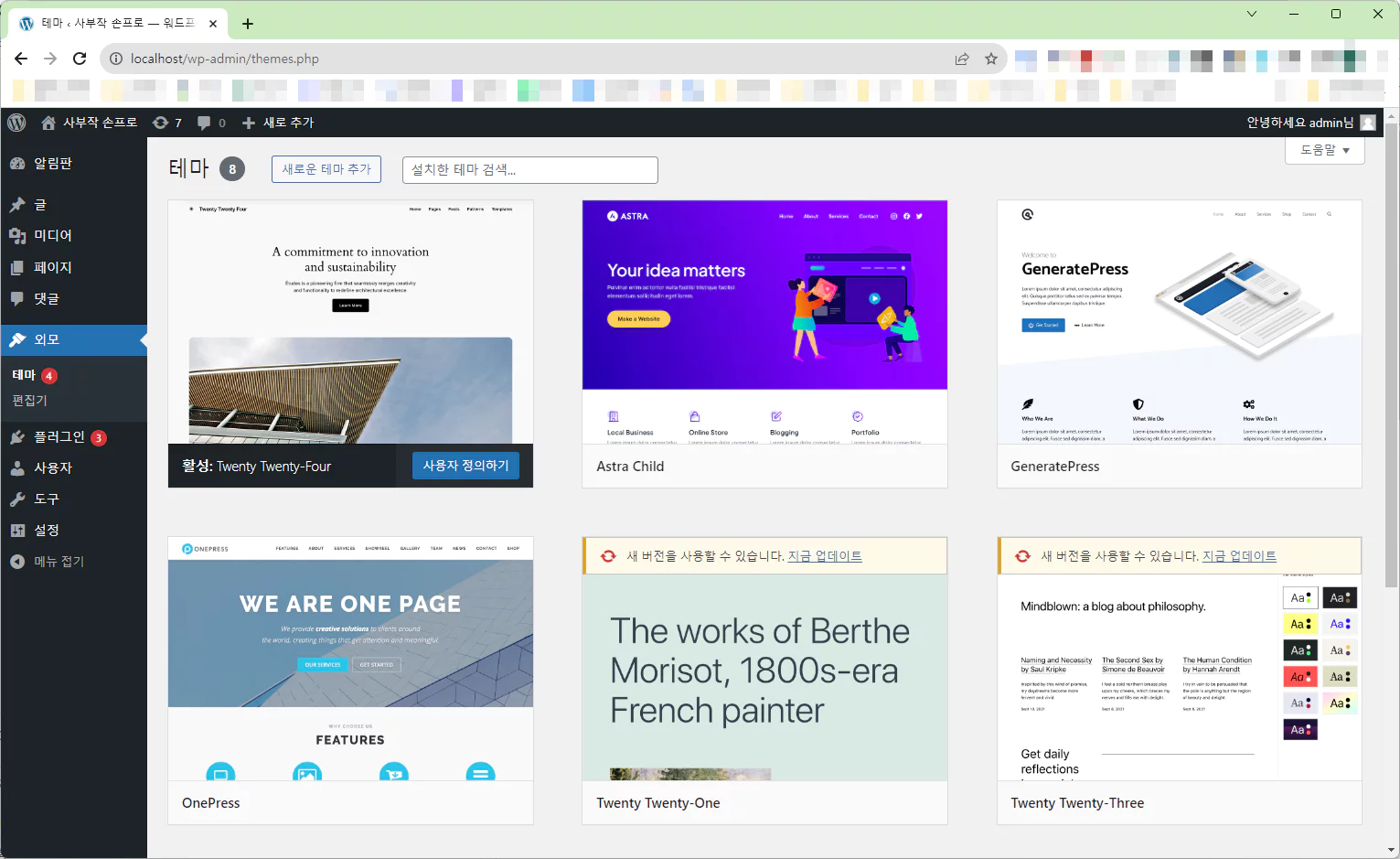Open GeneratePress theme thumbnail

[1180, 322]
